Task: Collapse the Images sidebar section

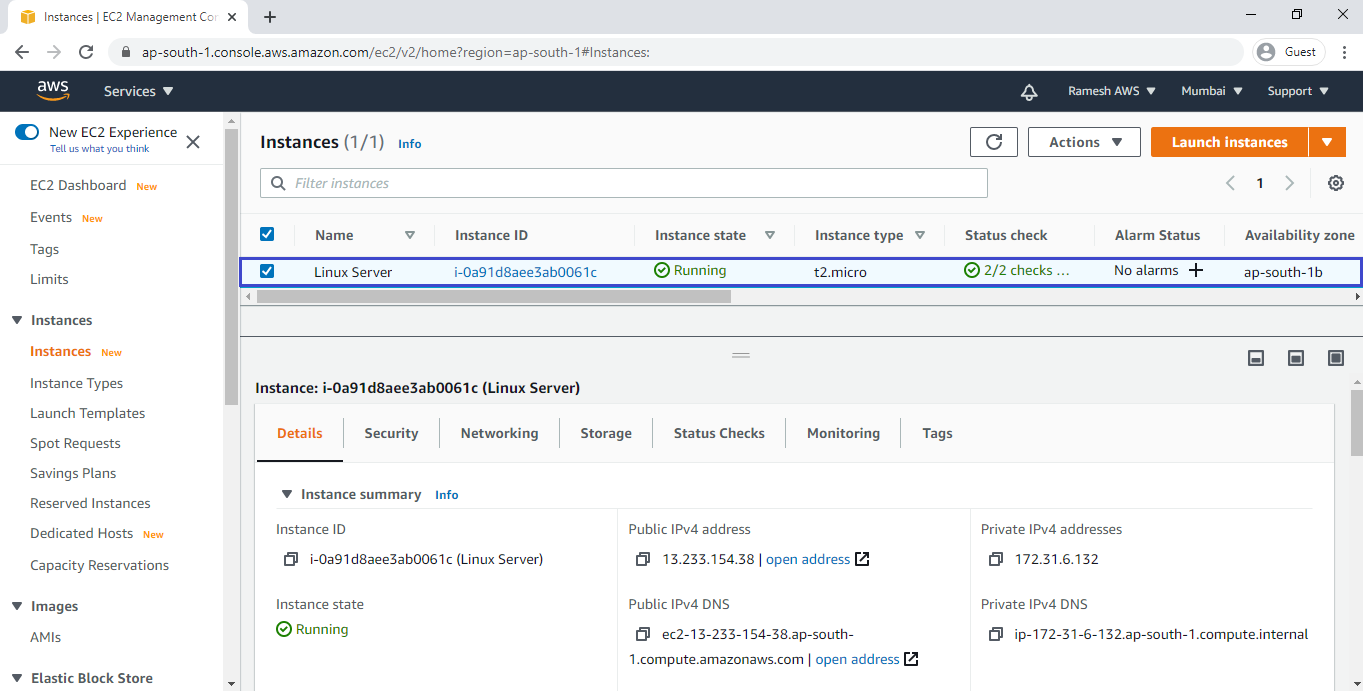Action: click(x=16, y=606)
